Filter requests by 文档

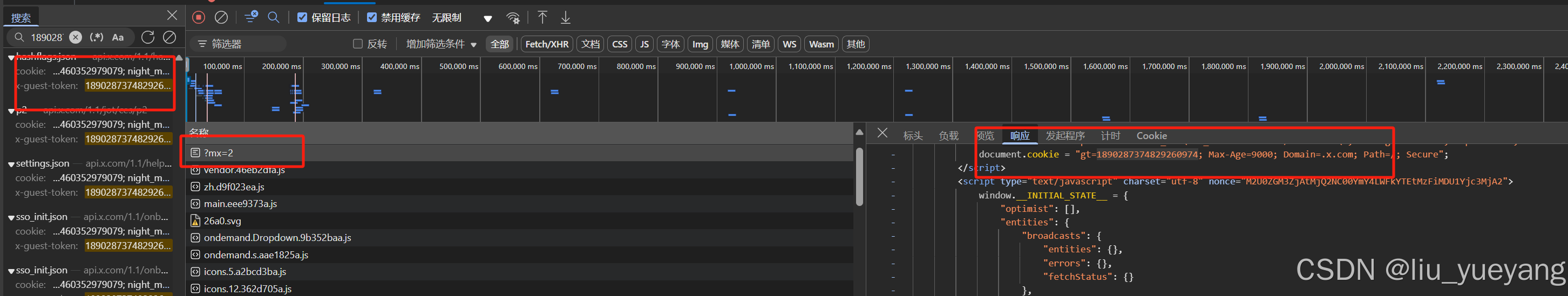tap(590, 44)
